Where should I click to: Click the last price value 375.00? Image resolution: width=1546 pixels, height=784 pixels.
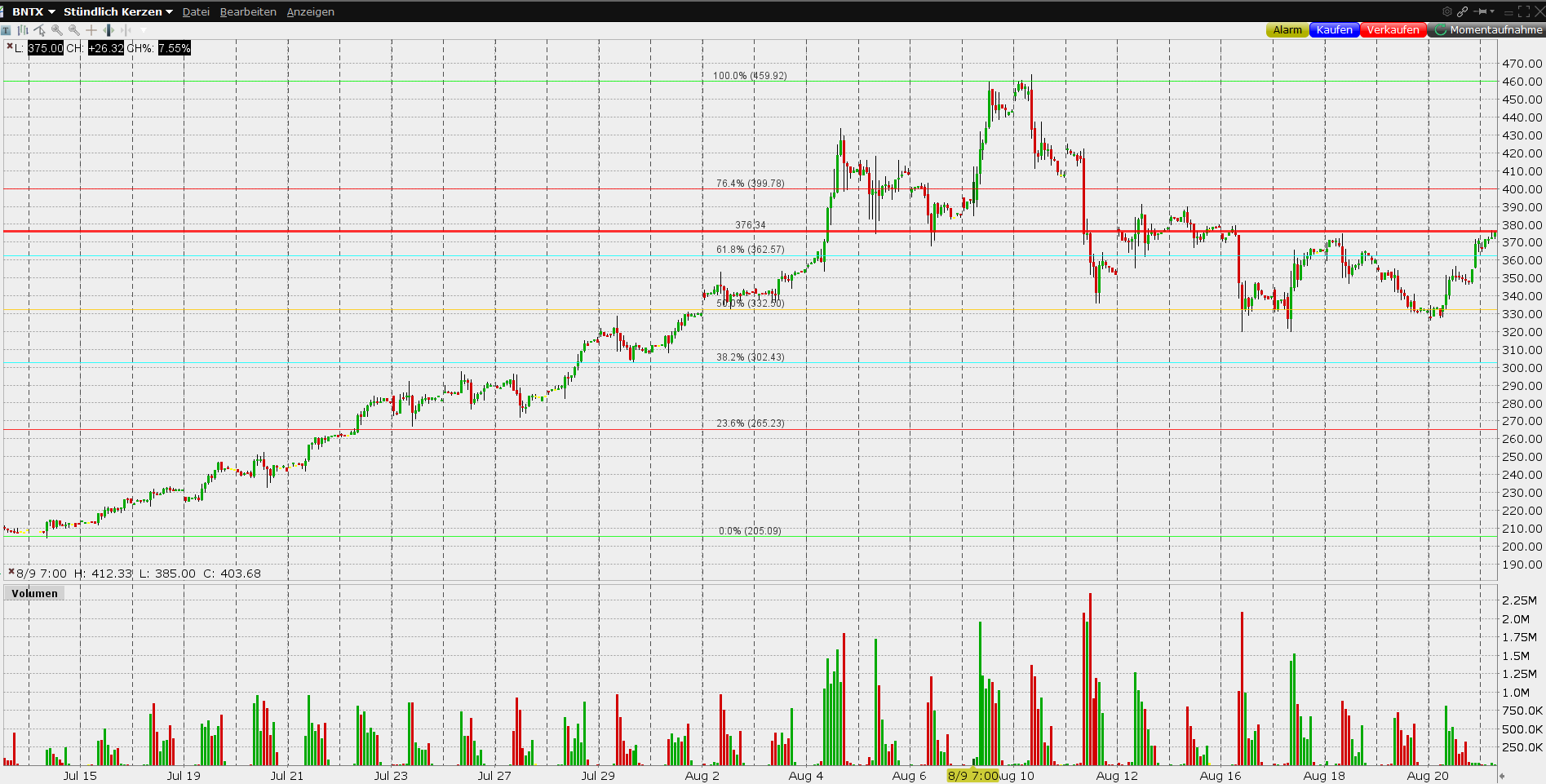(46, 48)
